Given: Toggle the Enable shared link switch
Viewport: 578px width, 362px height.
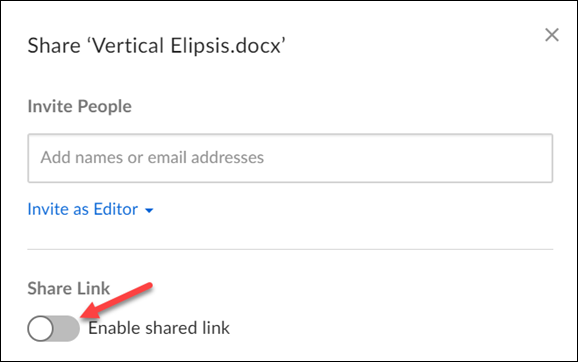Looking at the screenshot, I should coord(53,328).
